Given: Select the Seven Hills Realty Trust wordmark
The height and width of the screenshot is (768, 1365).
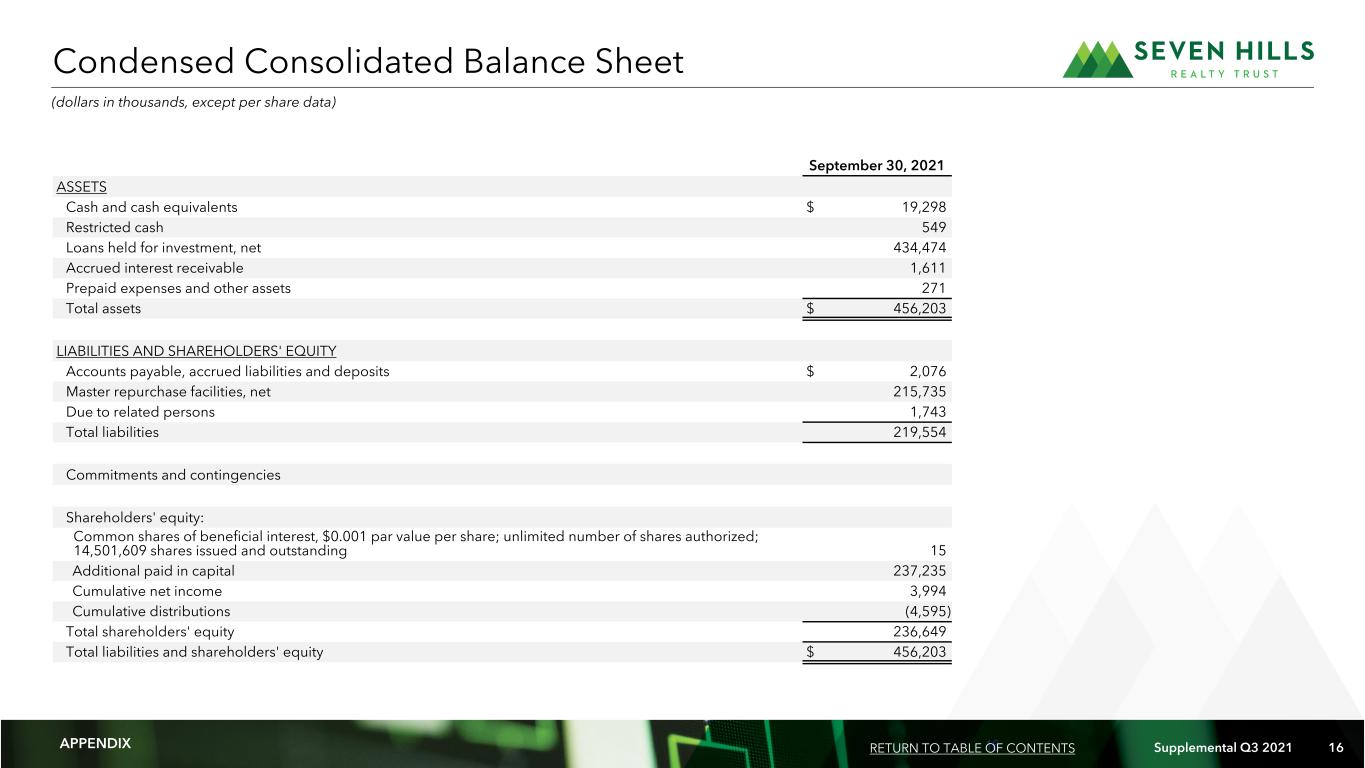Looking at the screenshot, I should [1226, 60].
